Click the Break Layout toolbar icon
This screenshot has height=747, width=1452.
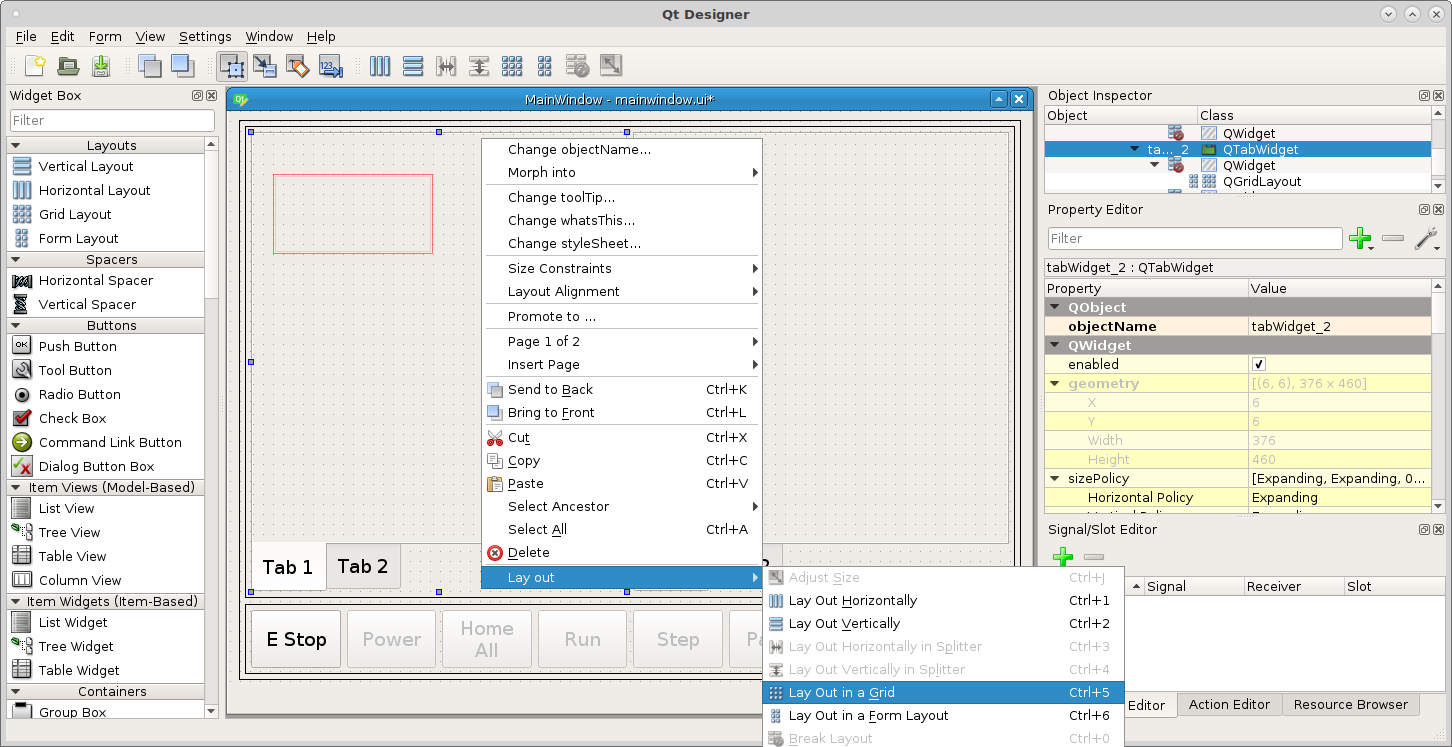point(578,66)
